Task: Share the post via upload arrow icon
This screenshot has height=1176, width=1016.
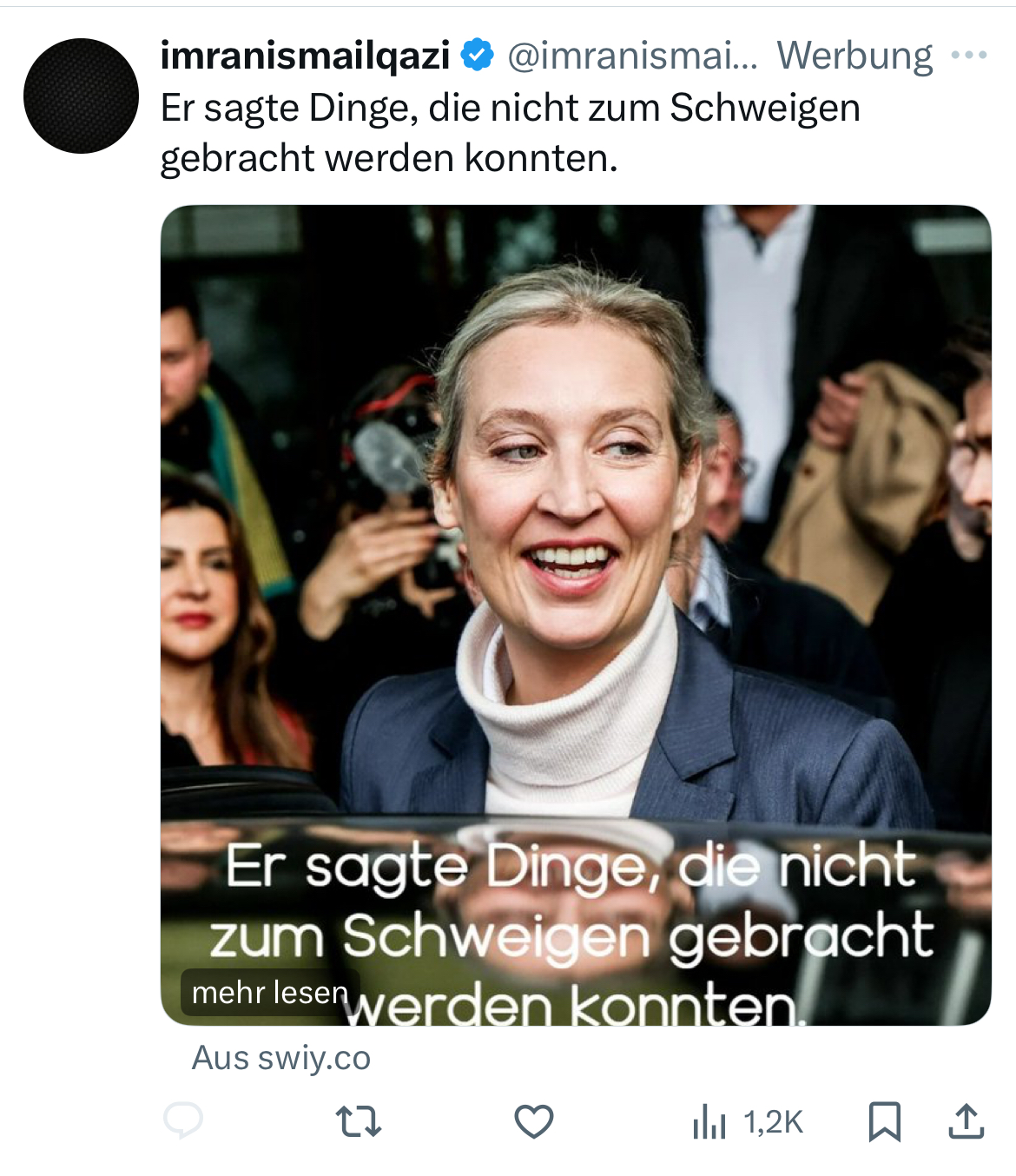Action: 967,1120
